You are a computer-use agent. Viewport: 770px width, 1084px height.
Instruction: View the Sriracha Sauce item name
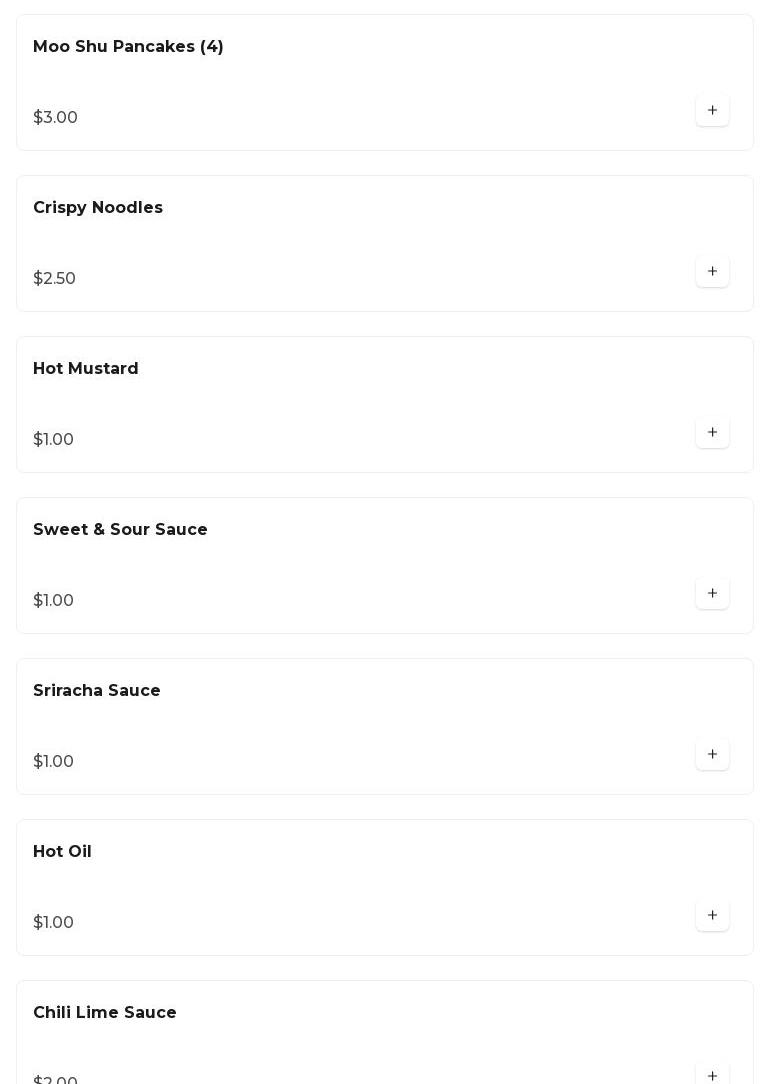(x=97, y=691)
